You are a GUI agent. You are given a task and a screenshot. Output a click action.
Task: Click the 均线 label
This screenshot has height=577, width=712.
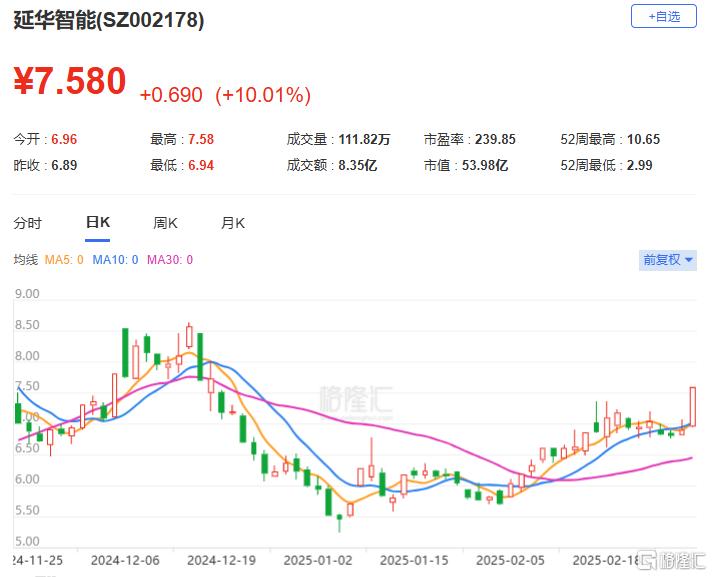point(25,260)
